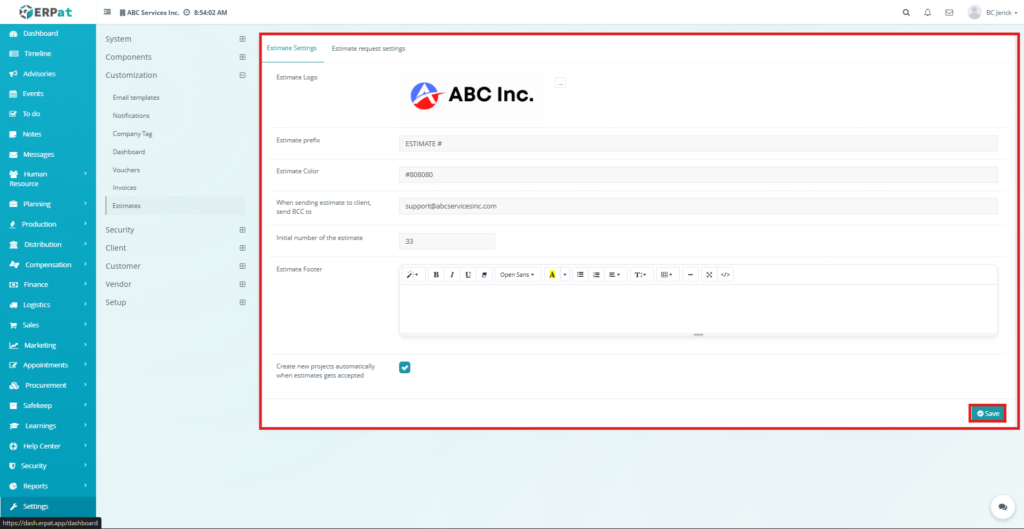Open the mail envelope icon
Viewport: 1024px width, 529px height.
pos(949,13)
